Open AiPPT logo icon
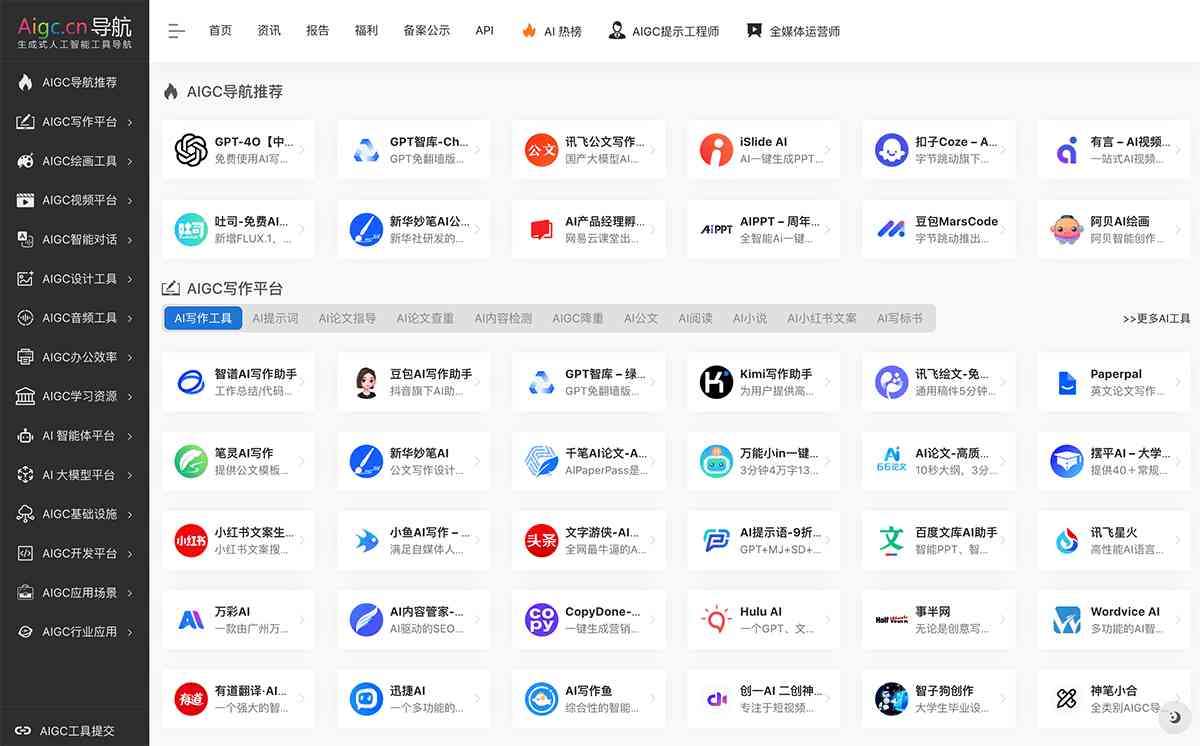Image resolution: width=1200 pixels, height=746 pixels. pyautogui.click(x=716, y=229)
